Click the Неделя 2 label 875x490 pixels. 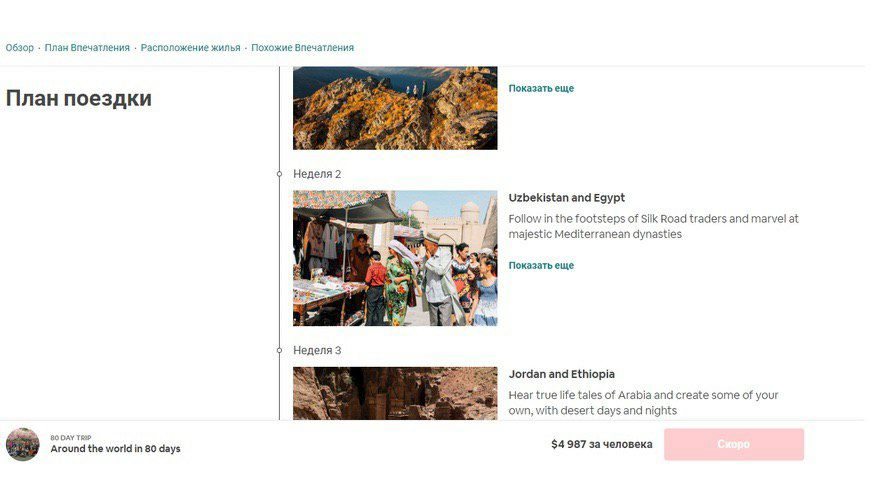317,174
